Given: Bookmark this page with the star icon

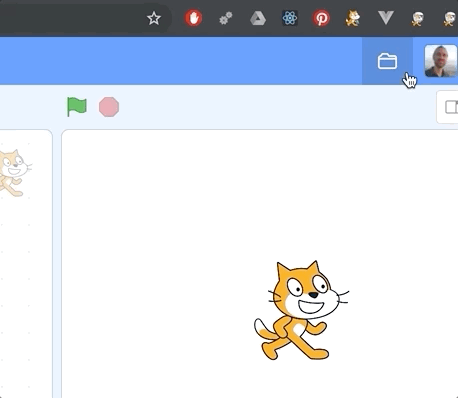Looking at the screenshot, I should (154, 18).
